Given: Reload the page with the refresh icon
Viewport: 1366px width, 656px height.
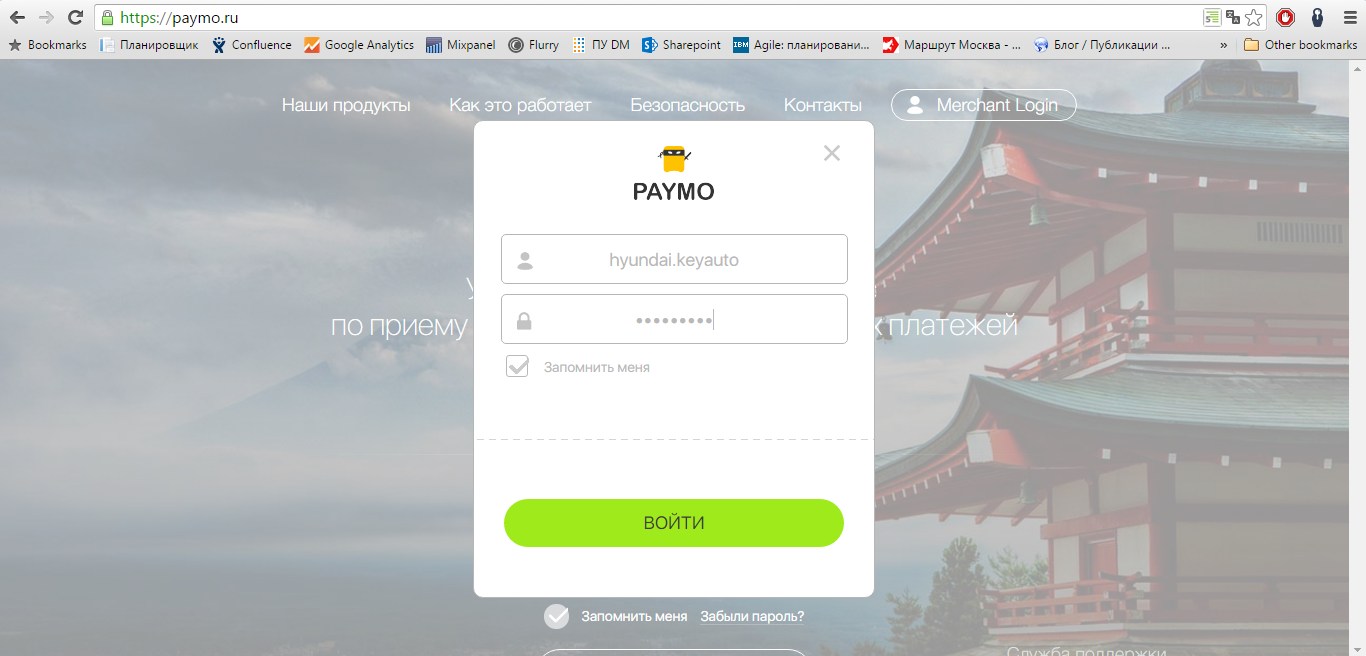Looking at the screenshot, I should point(75,17).
